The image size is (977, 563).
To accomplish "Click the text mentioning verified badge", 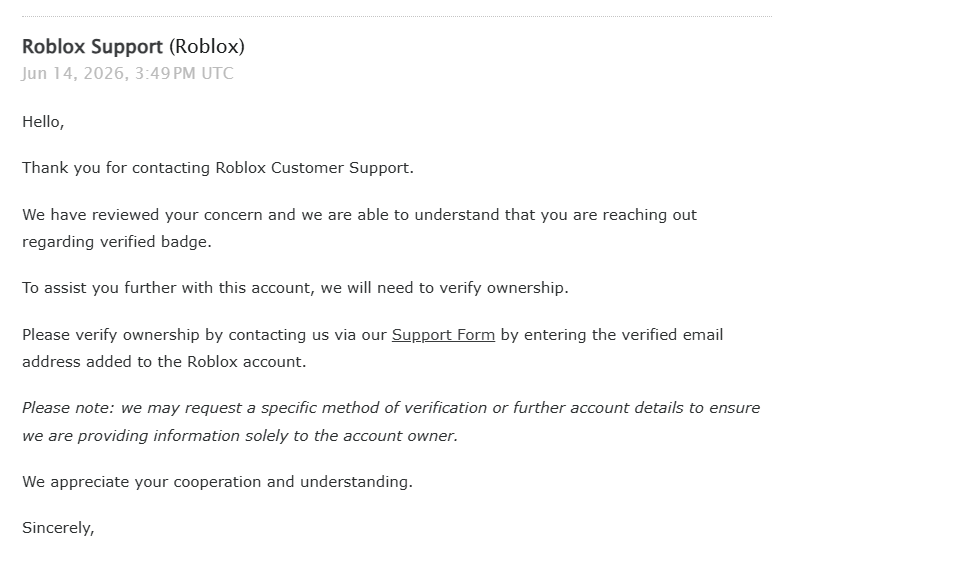I will (117, 242).
